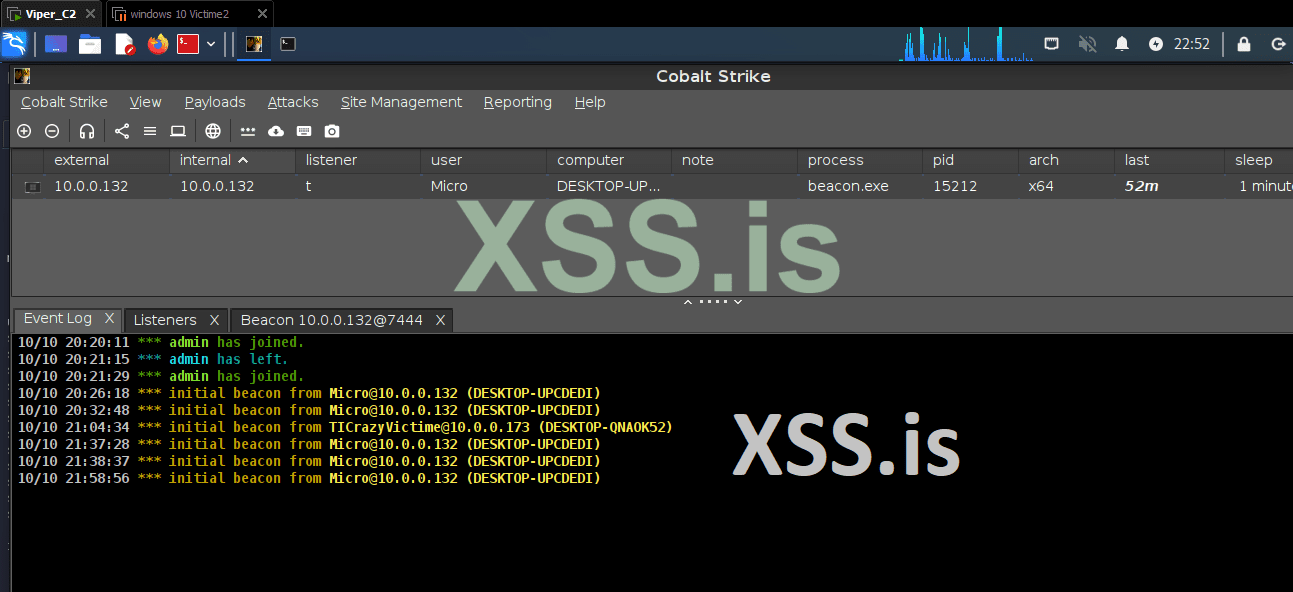This screenshot has height=592, width=1293.
Task: Open the Attacks menu
Action: tap(293, 102)
